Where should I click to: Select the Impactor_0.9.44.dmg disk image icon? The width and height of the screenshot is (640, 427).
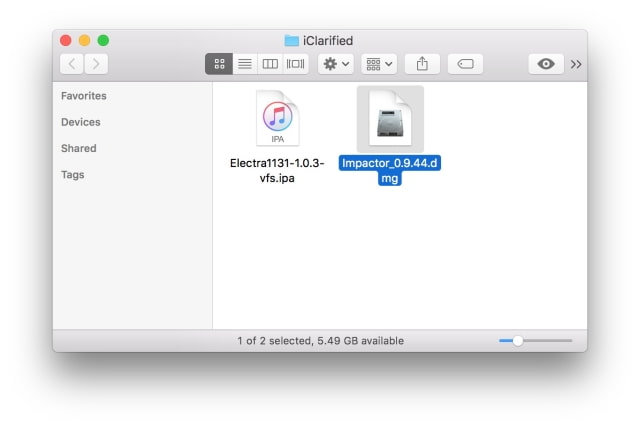(390, 119)
